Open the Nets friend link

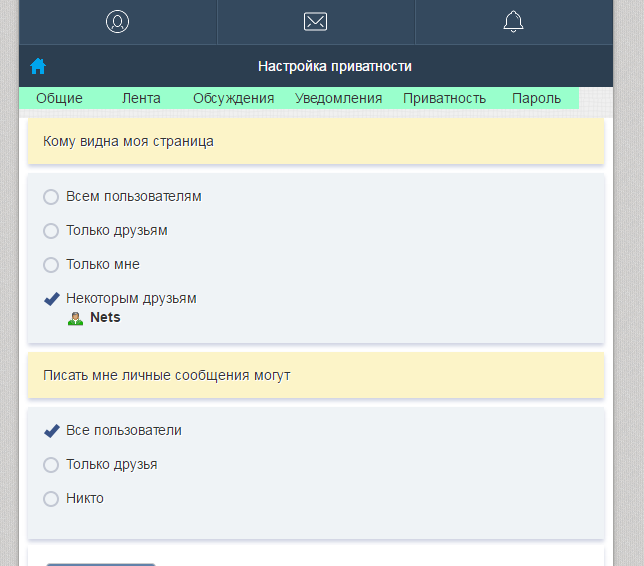[x=105, y=318]
